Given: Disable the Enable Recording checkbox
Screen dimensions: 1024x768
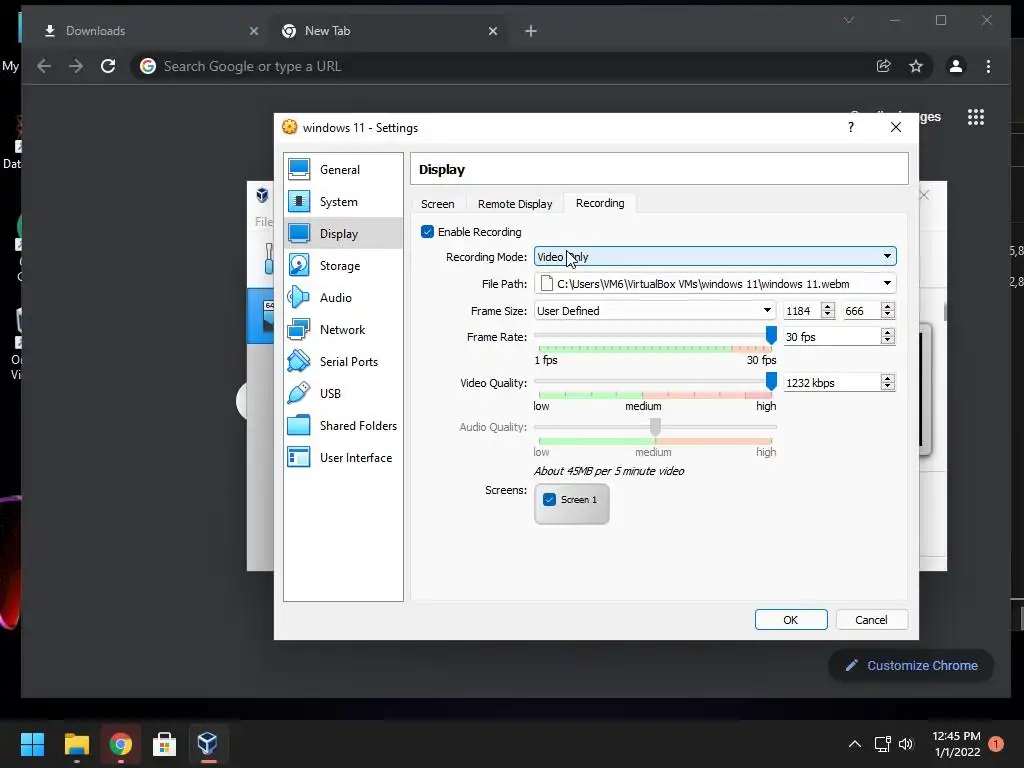Looking at the screenshot, I should 427,232.
